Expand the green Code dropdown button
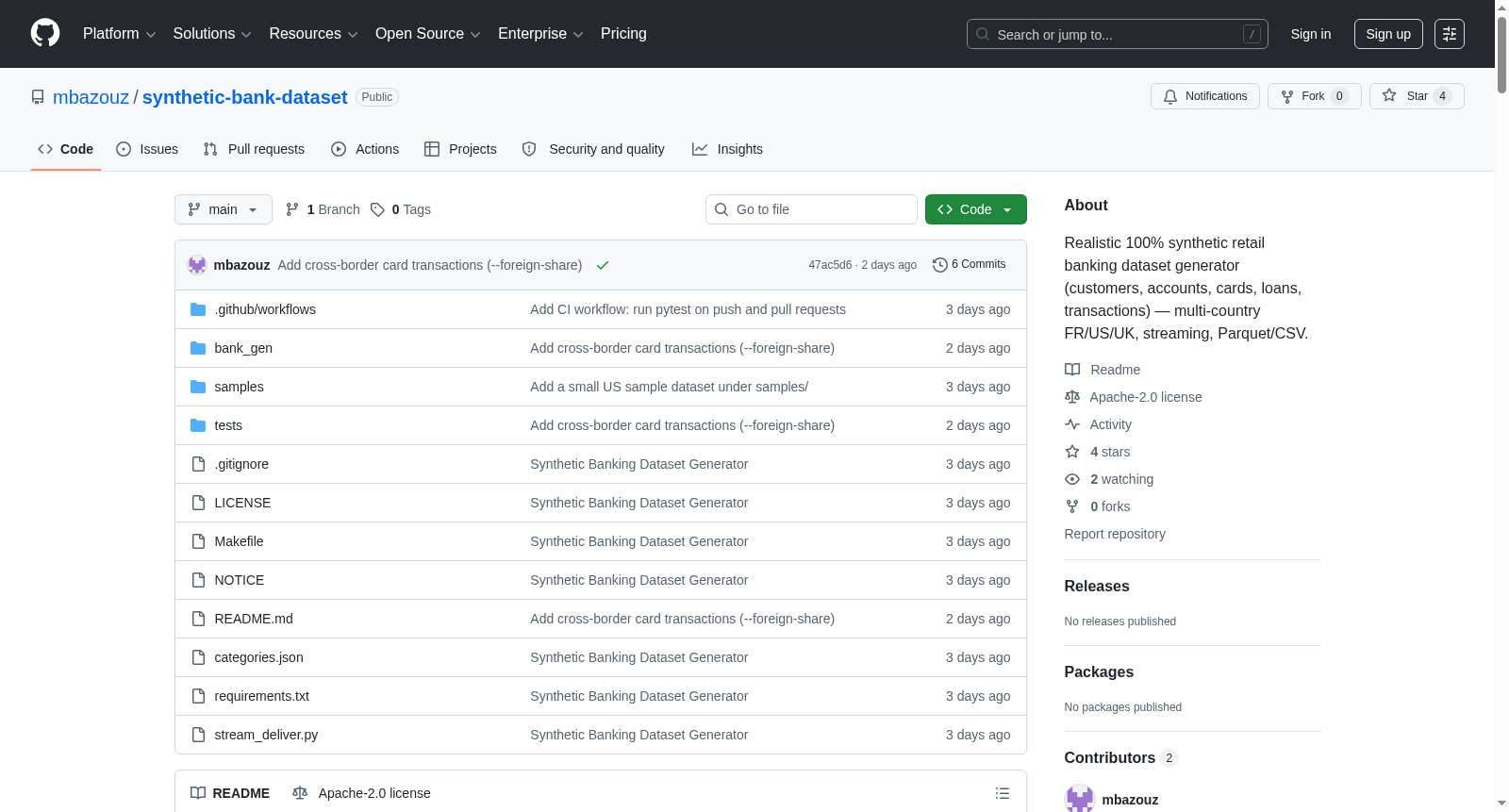1509x812 pixels. click(976, 209)
